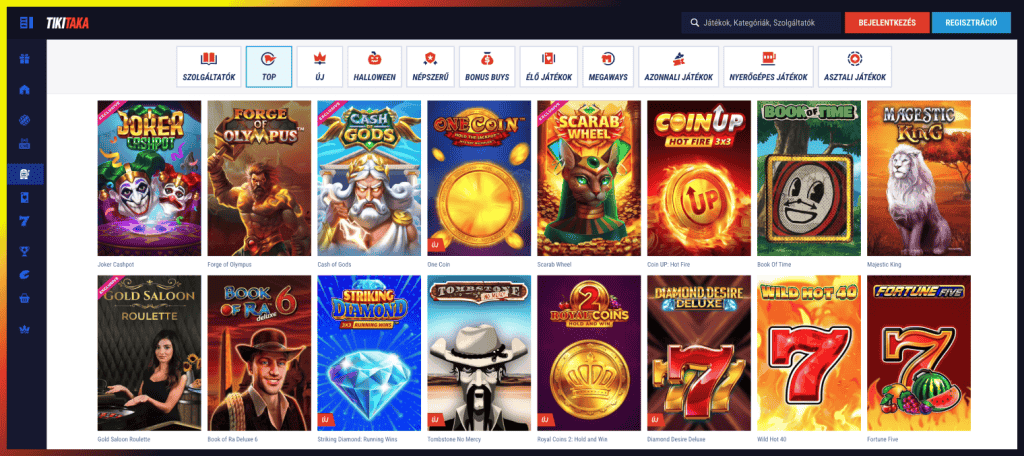Select the highlighted slot machine sidebar icon
Viewport: 1024px width, 456px height.
coord(25,173)
